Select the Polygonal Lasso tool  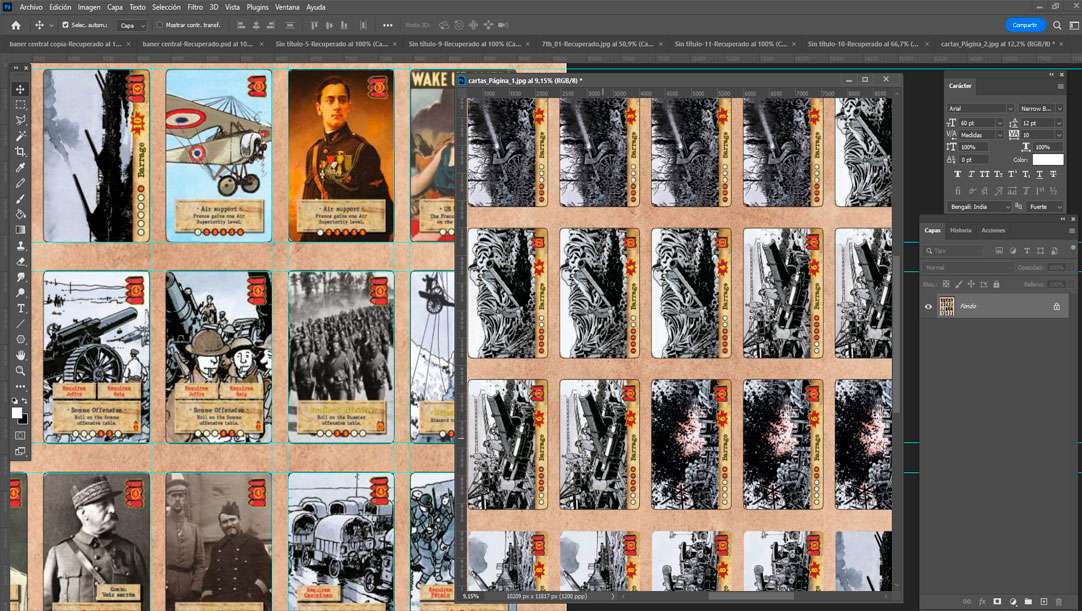click(20, 120)
